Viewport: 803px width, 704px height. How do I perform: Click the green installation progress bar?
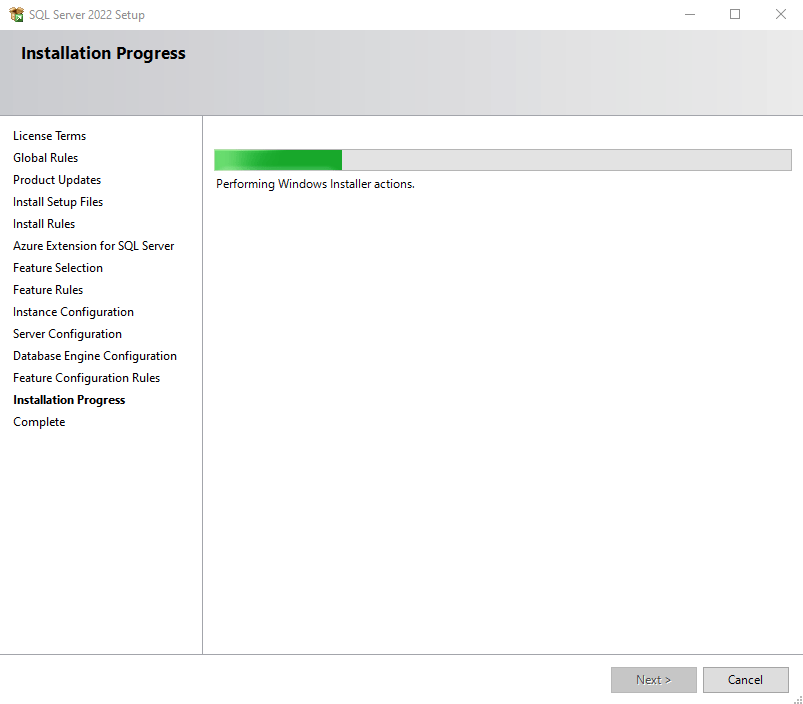pos(502,160)
